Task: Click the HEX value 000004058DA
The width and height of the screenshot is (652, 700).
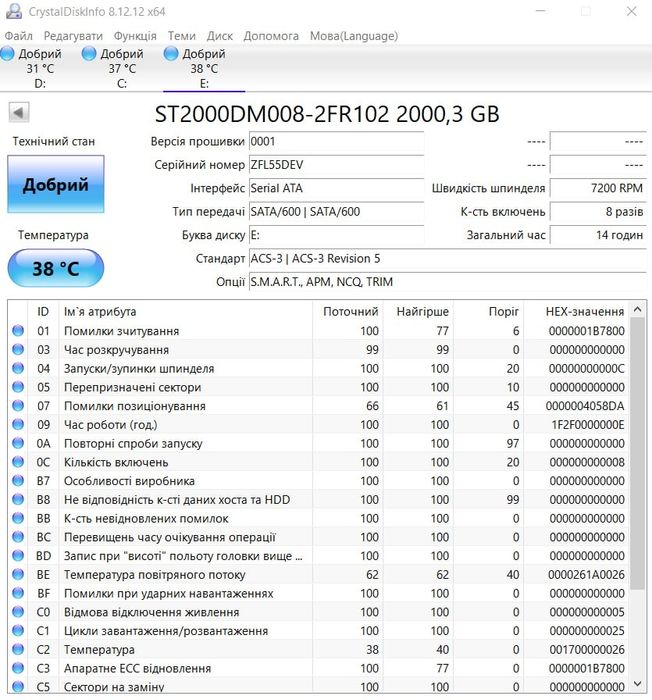Action: coord(585,406)
